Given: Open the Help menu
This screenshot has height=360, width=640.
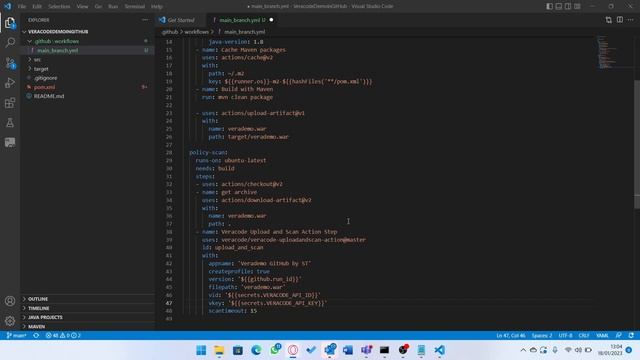Looking at the screenshot, I should click(x=157, y=7).
